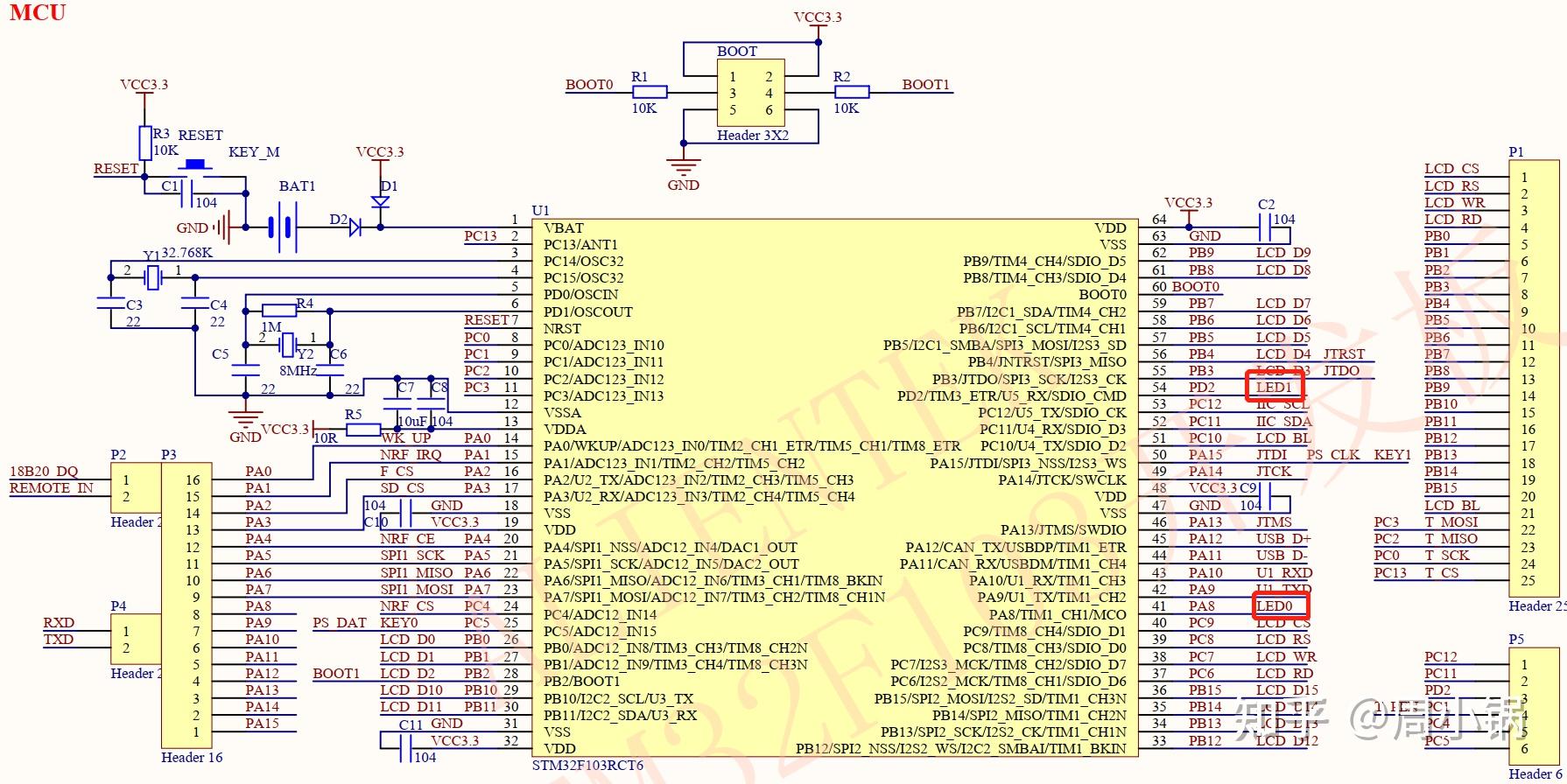Select the Header 16 label under P3
Screen dimensions: 1567x784
point(192,758)
